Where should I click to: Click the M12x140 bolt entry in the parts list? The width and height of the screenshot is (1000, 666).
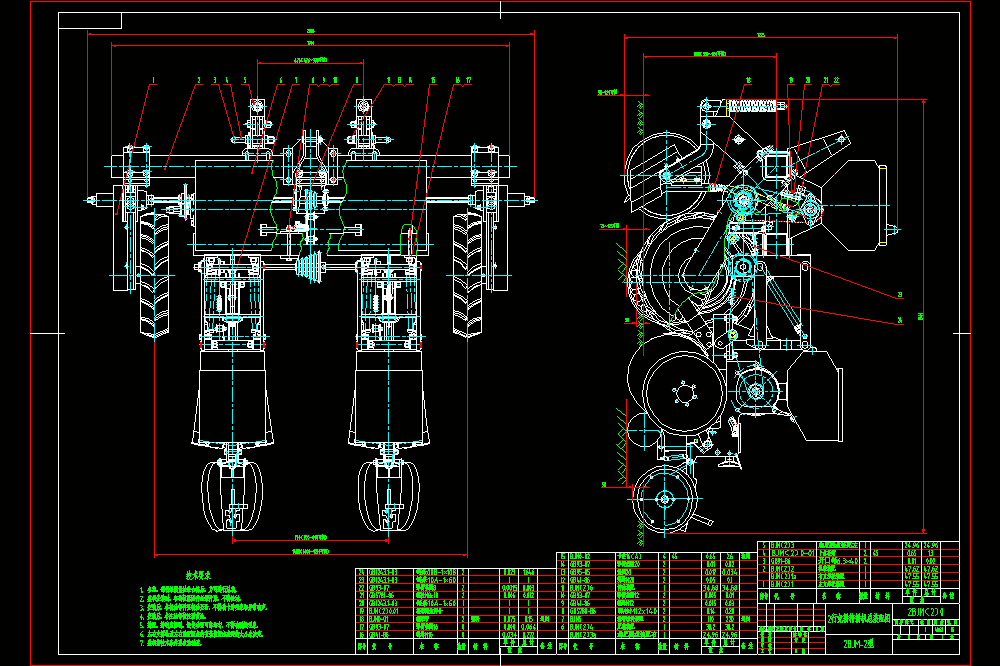636,611
